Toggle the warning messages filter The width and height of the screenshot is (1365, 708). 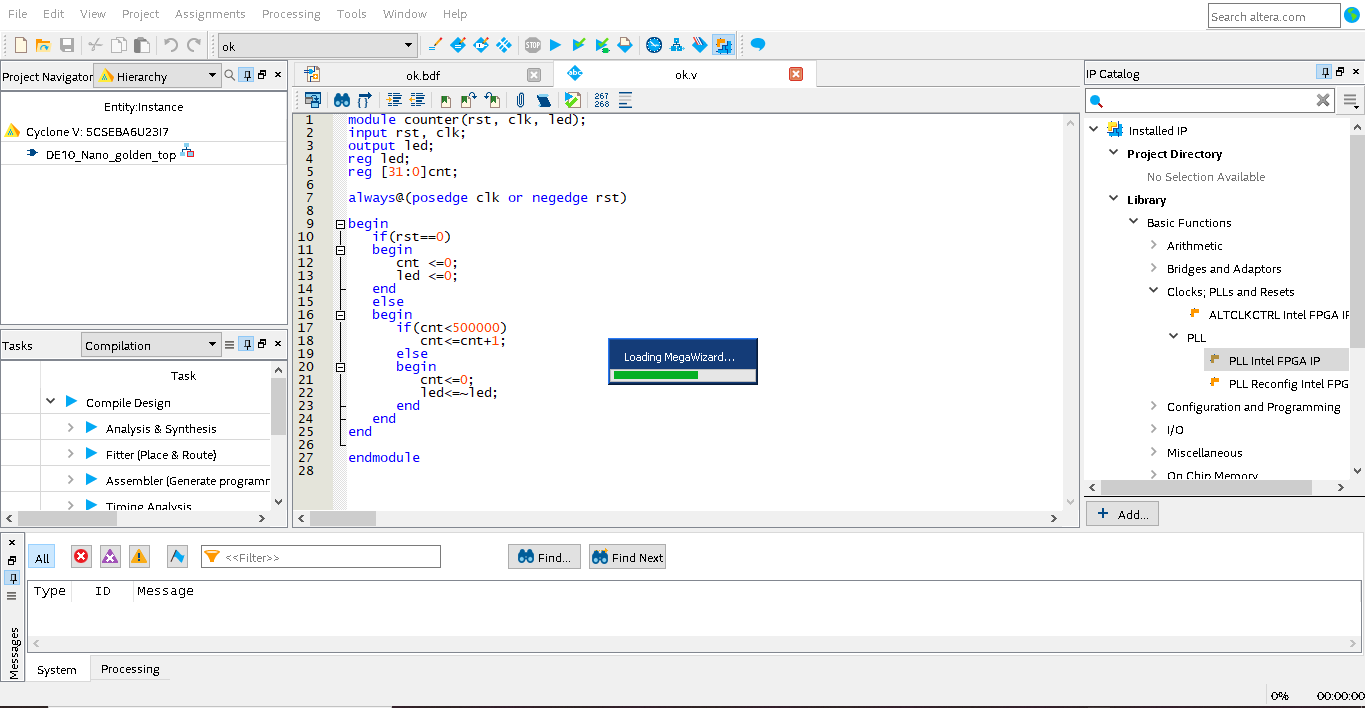coord(139,557)
